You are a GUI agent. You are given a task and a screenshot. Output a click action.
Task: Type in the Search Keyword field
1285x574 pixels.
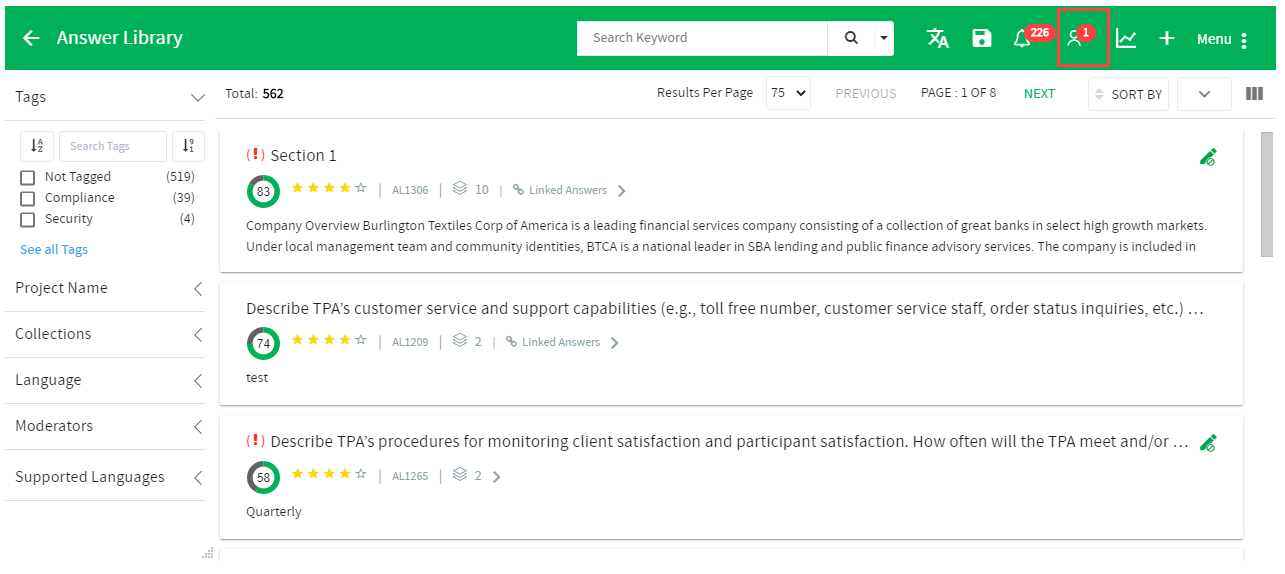tap(702, 38)
